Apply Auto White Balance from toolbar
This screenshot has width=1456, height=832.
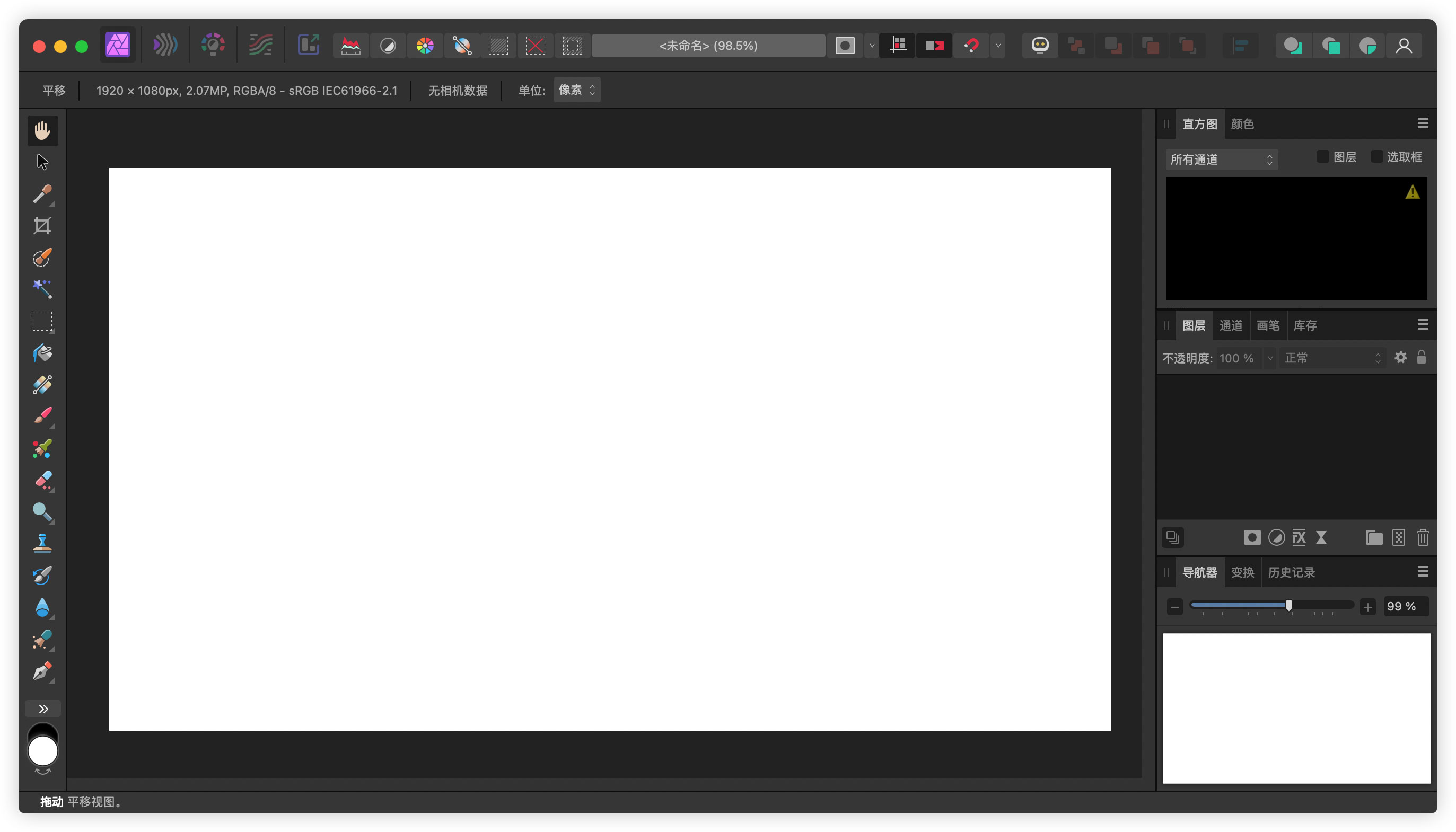click(x=462, y=46)
